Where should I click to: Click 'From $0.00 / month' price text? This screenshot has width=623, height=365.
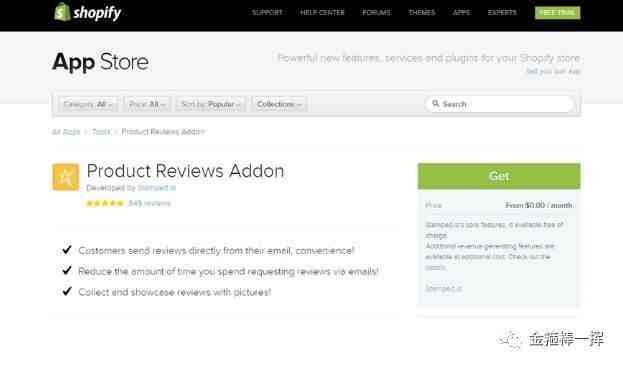pos(539,205)
